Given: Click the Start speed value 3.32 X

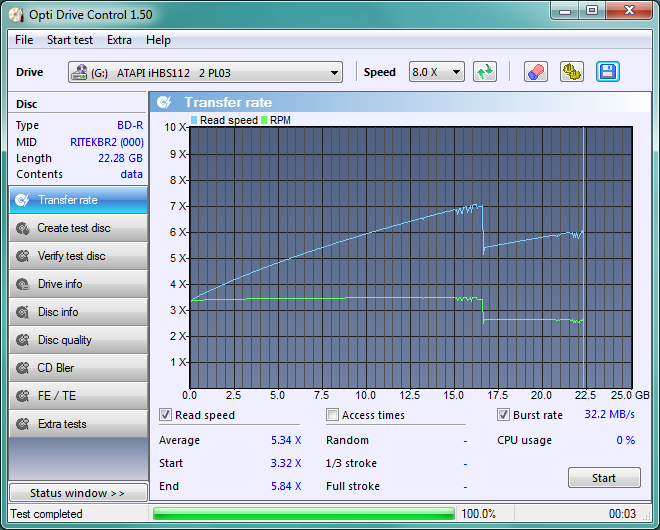Looking at the screenshot, I should pyautogui.click(x=286, y=463).
